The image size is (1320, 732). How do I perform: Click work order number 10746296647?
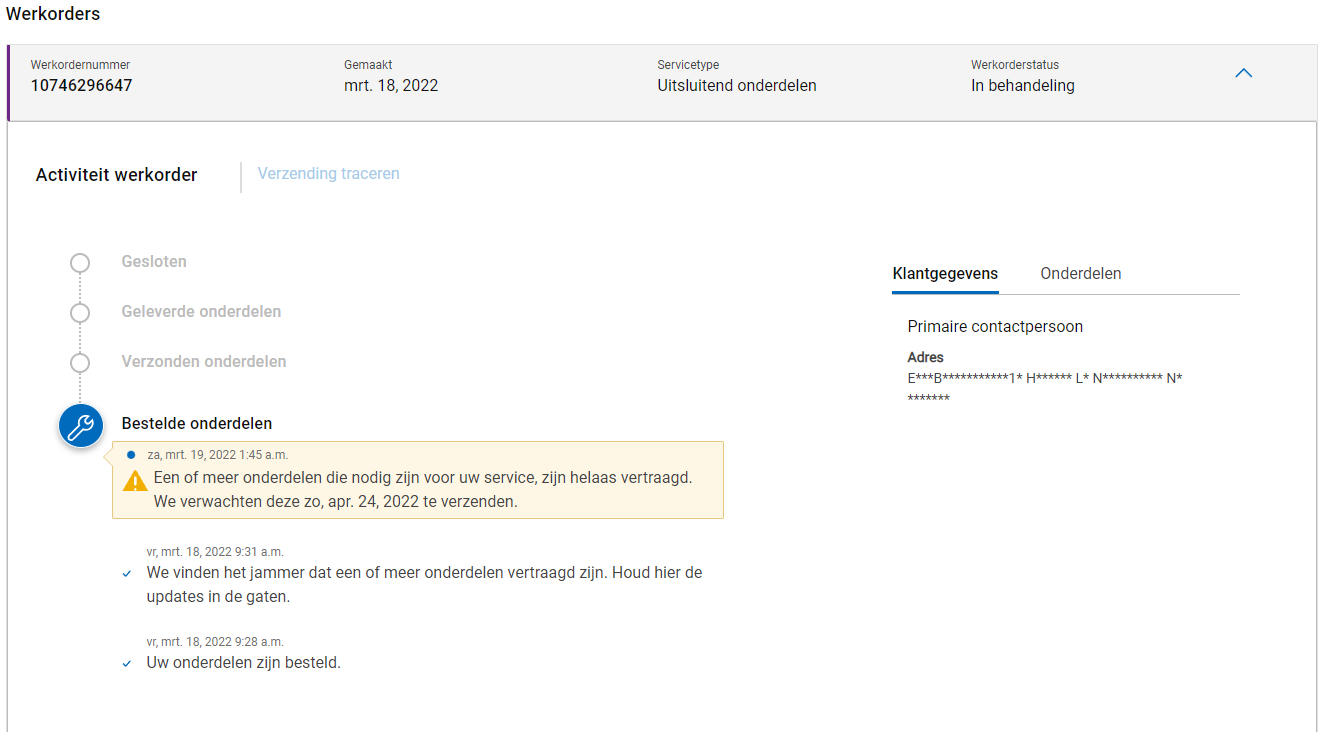81,86
